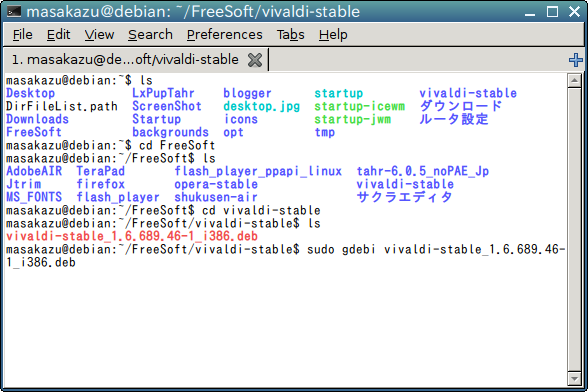Click the terminal icon in title bar

14,12
